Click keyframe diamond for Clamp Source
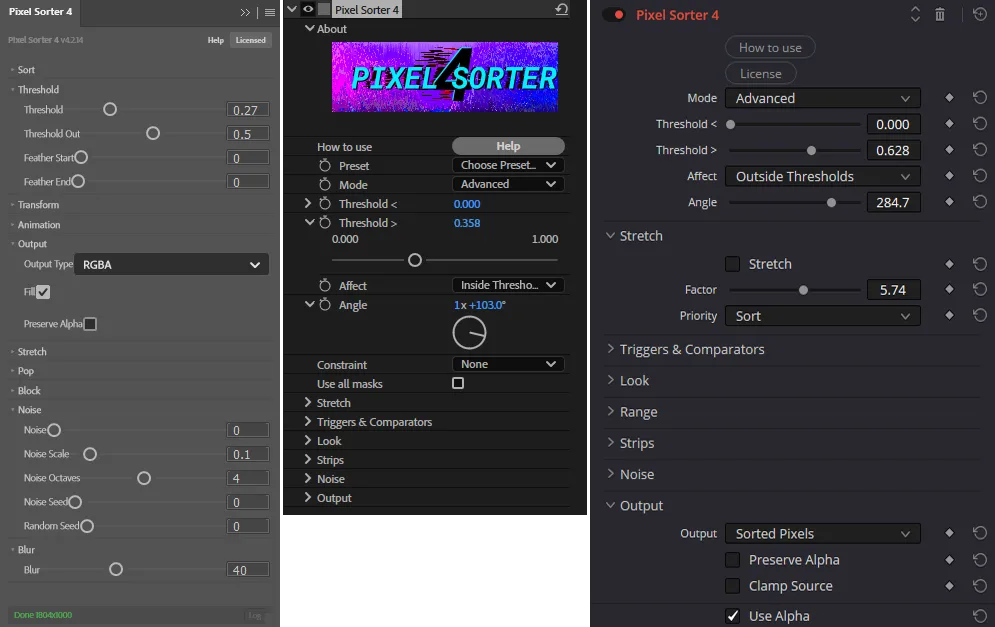 point(949,586)
